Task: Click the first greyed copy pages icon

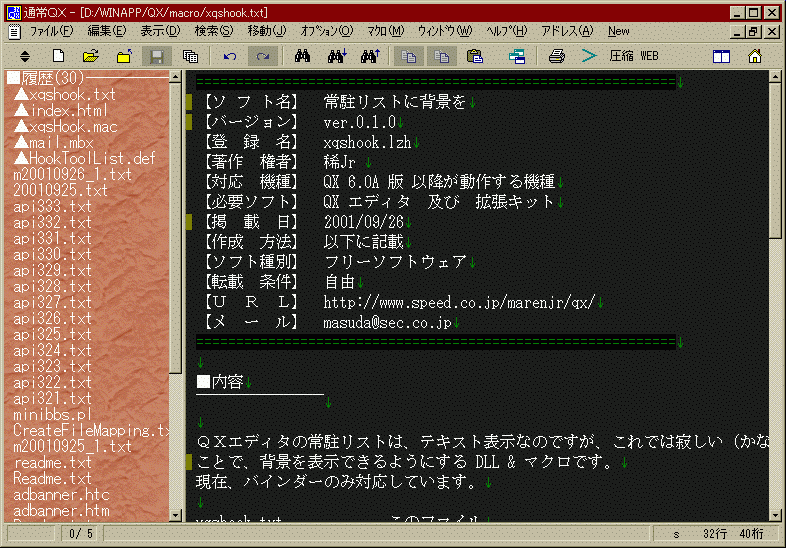Action: click(409, 56)
